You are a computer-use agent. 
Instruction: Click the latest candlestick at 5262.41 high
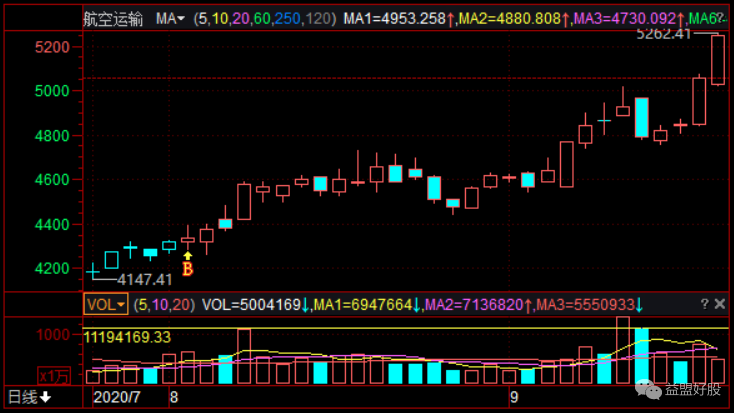(717, 60)
